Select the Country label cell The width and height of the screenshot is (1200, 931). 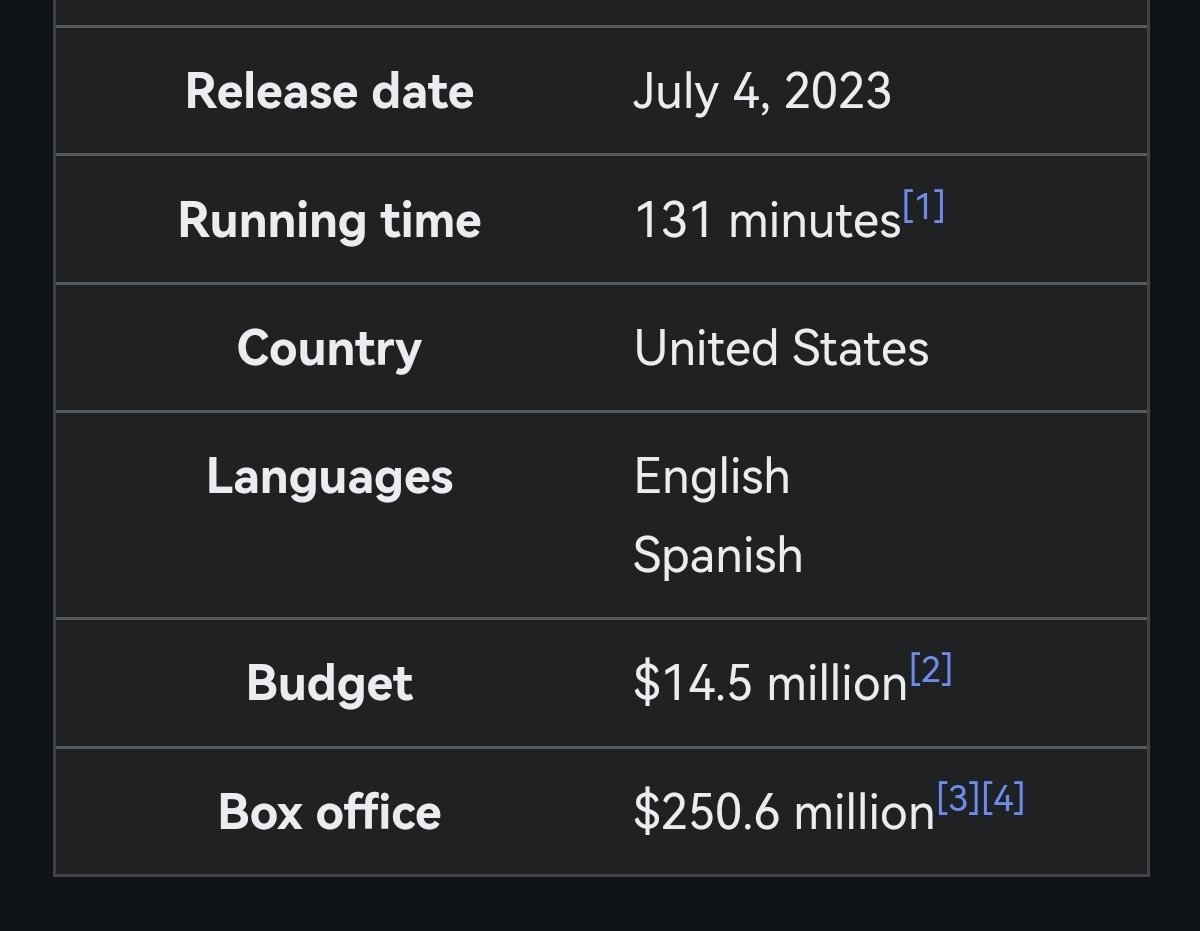(x=329, y=348)
